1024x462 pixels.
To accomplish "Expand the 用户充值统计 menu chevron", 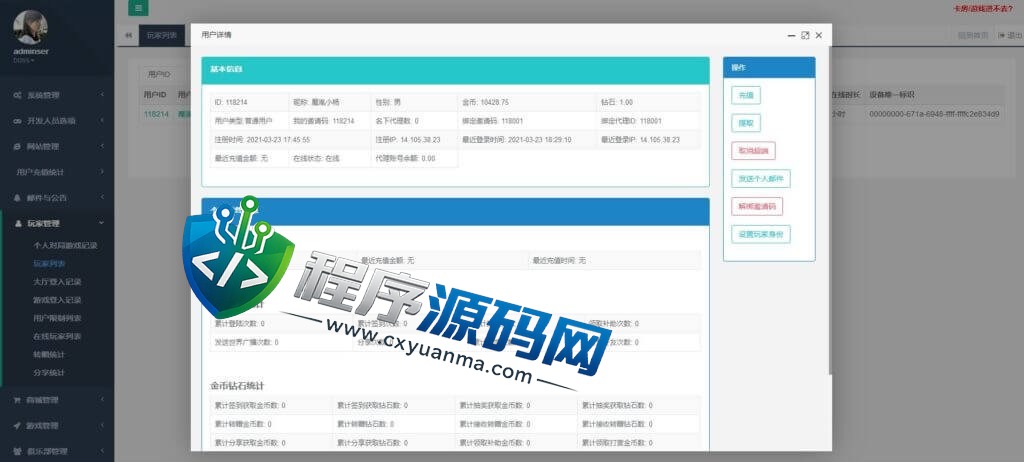I will pos(102,172).
